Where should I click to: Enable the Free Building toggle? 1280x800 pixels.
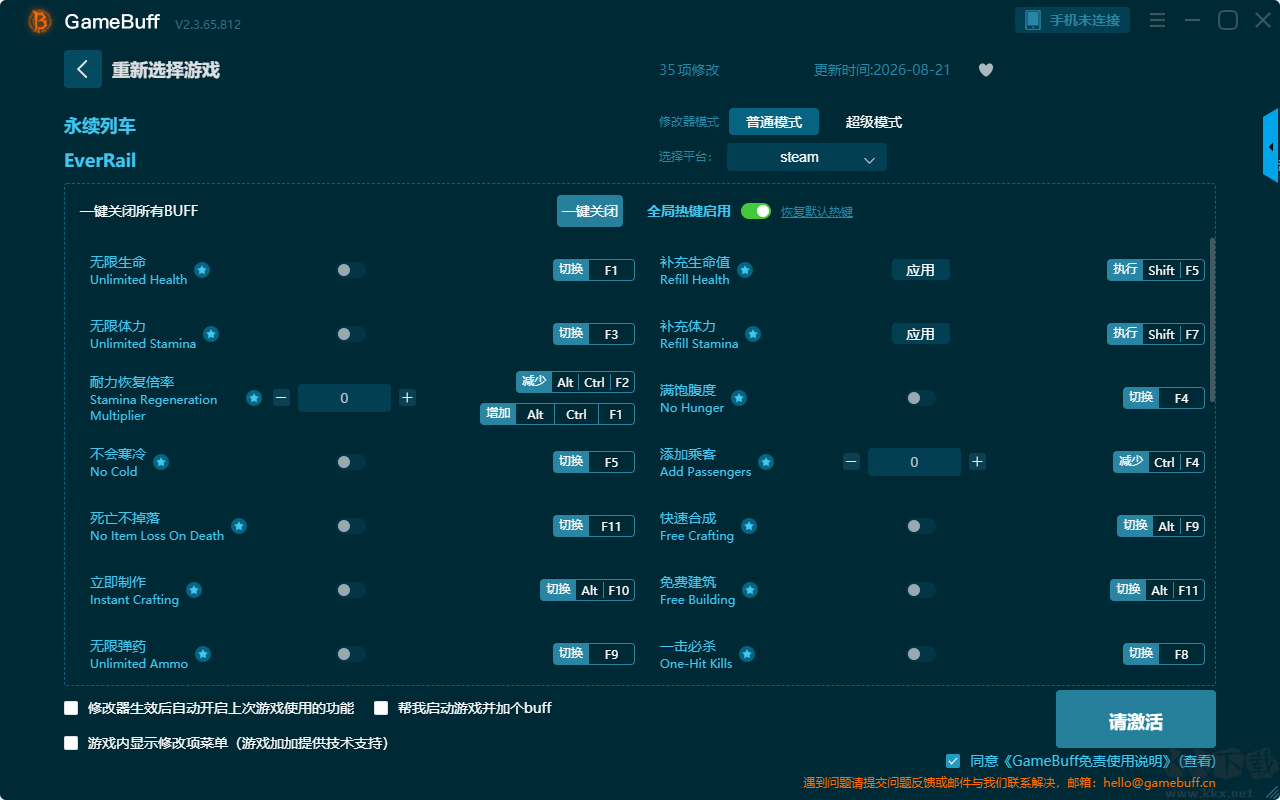(921, 590)
